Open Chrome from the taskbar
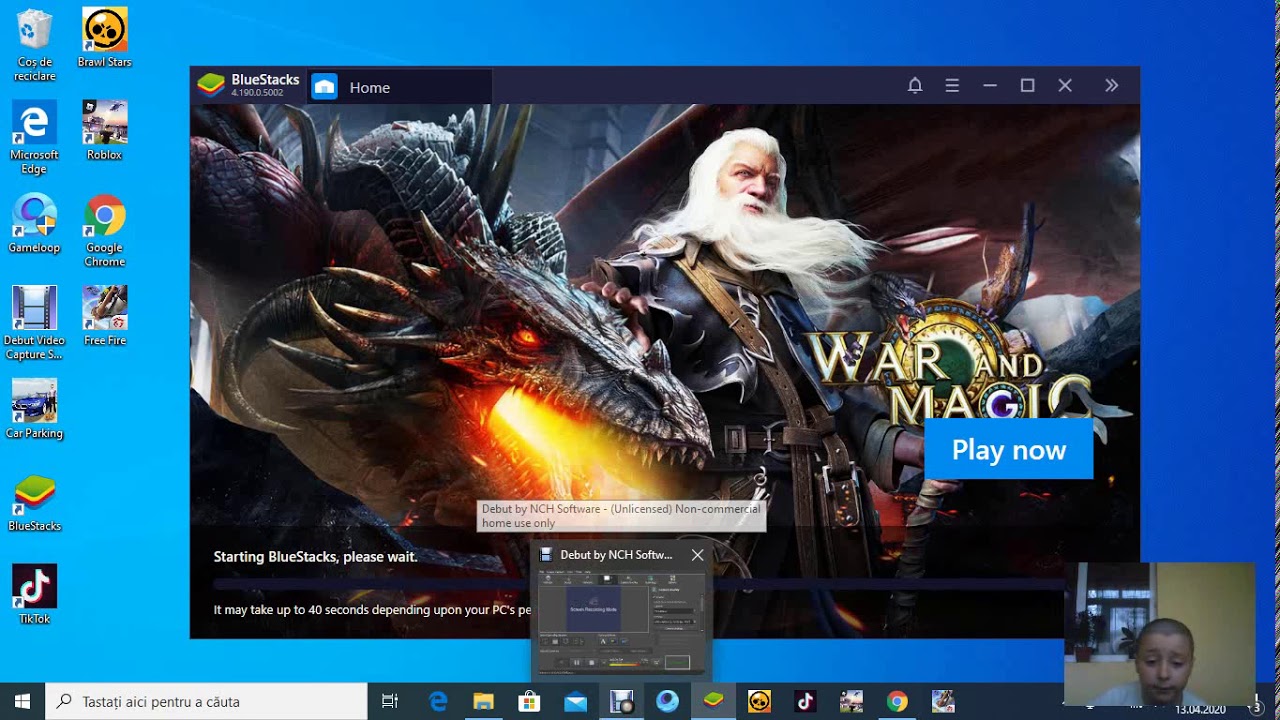 (897, 701)
